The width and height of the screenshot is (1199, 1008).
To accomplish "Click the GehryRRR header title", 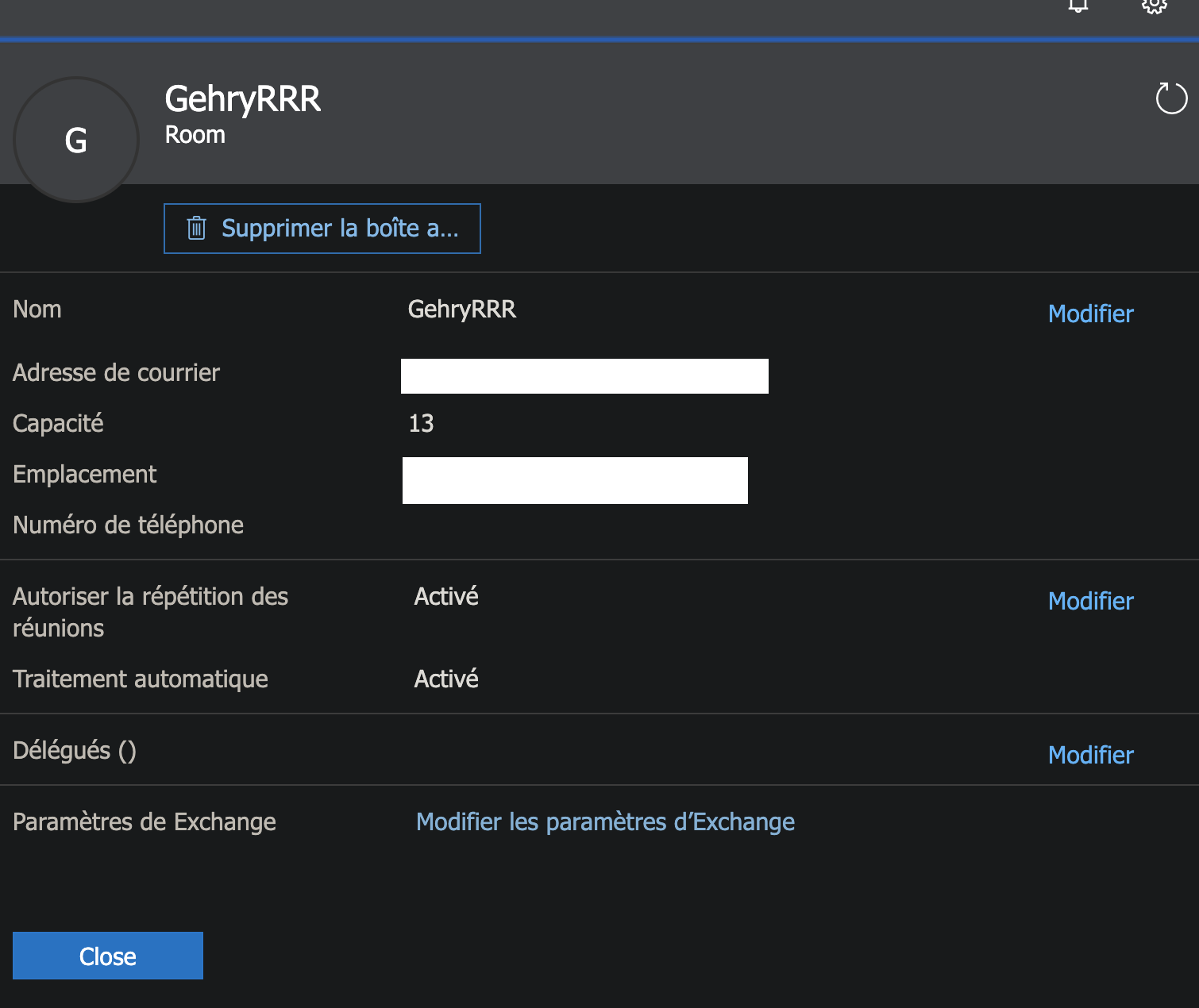I will (243, 99).
